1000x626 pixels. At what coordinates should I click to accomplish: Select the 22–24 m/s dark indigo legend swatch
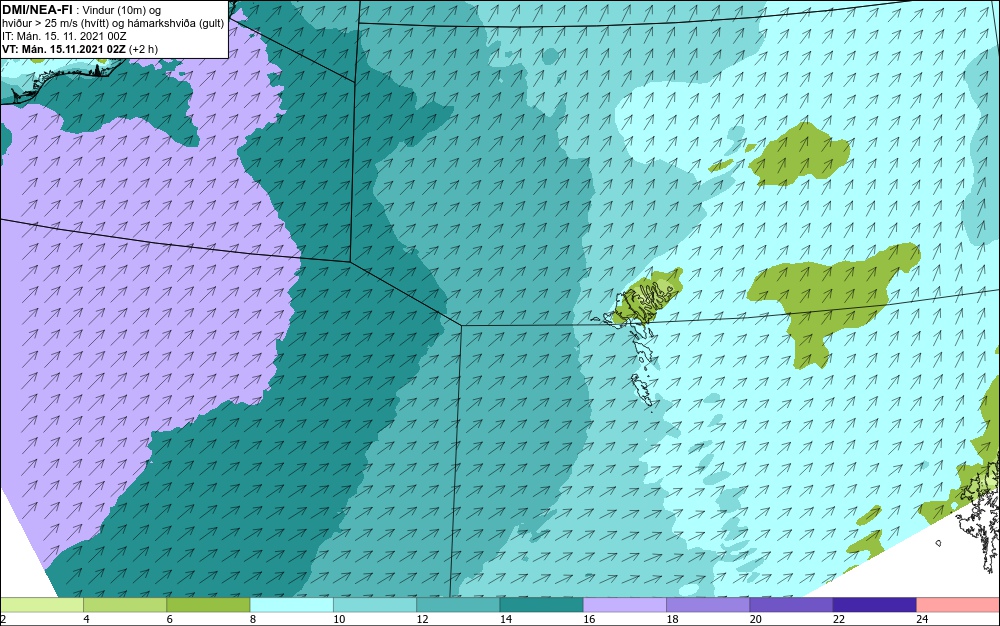coord(874,604)
